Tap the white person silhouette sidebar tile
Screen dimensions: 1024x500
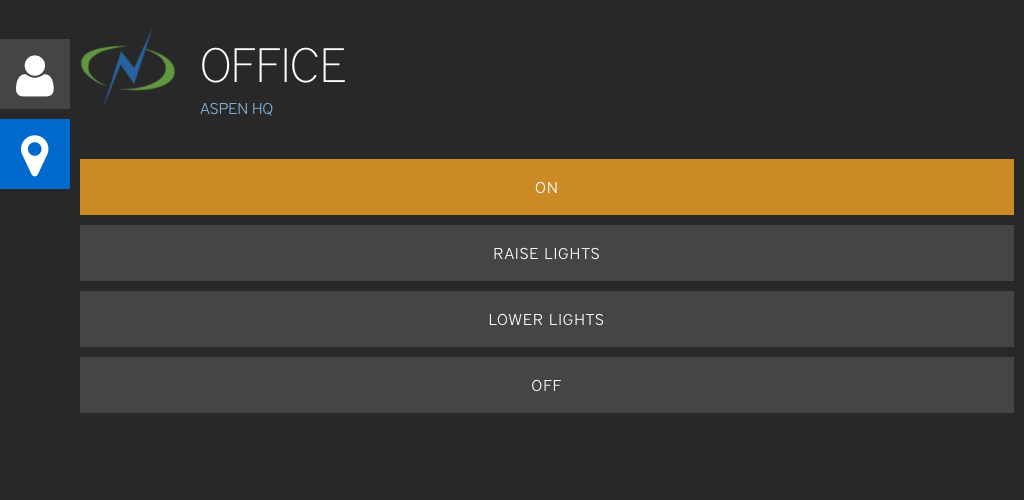click(35, 74)
